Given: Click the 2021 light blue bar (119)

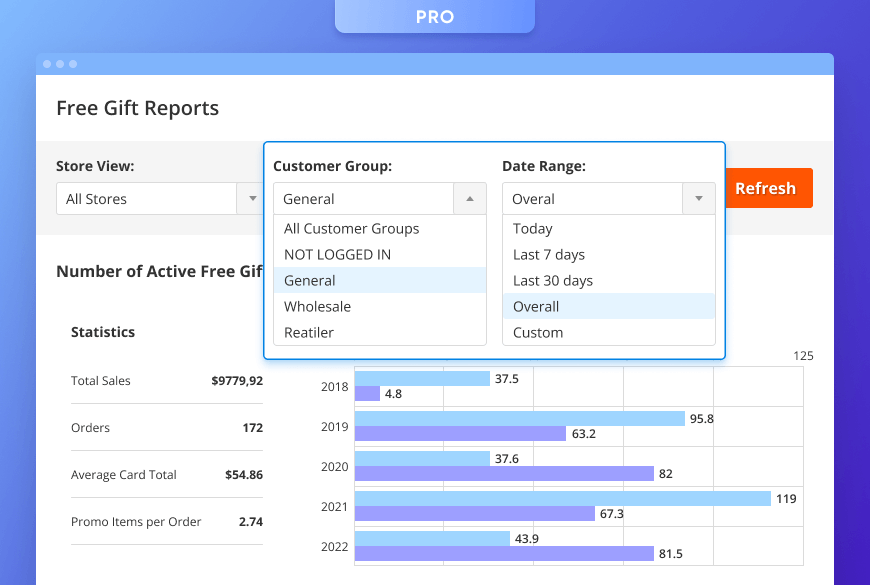Looking at the screenshot, I should (x=562, y=498).
